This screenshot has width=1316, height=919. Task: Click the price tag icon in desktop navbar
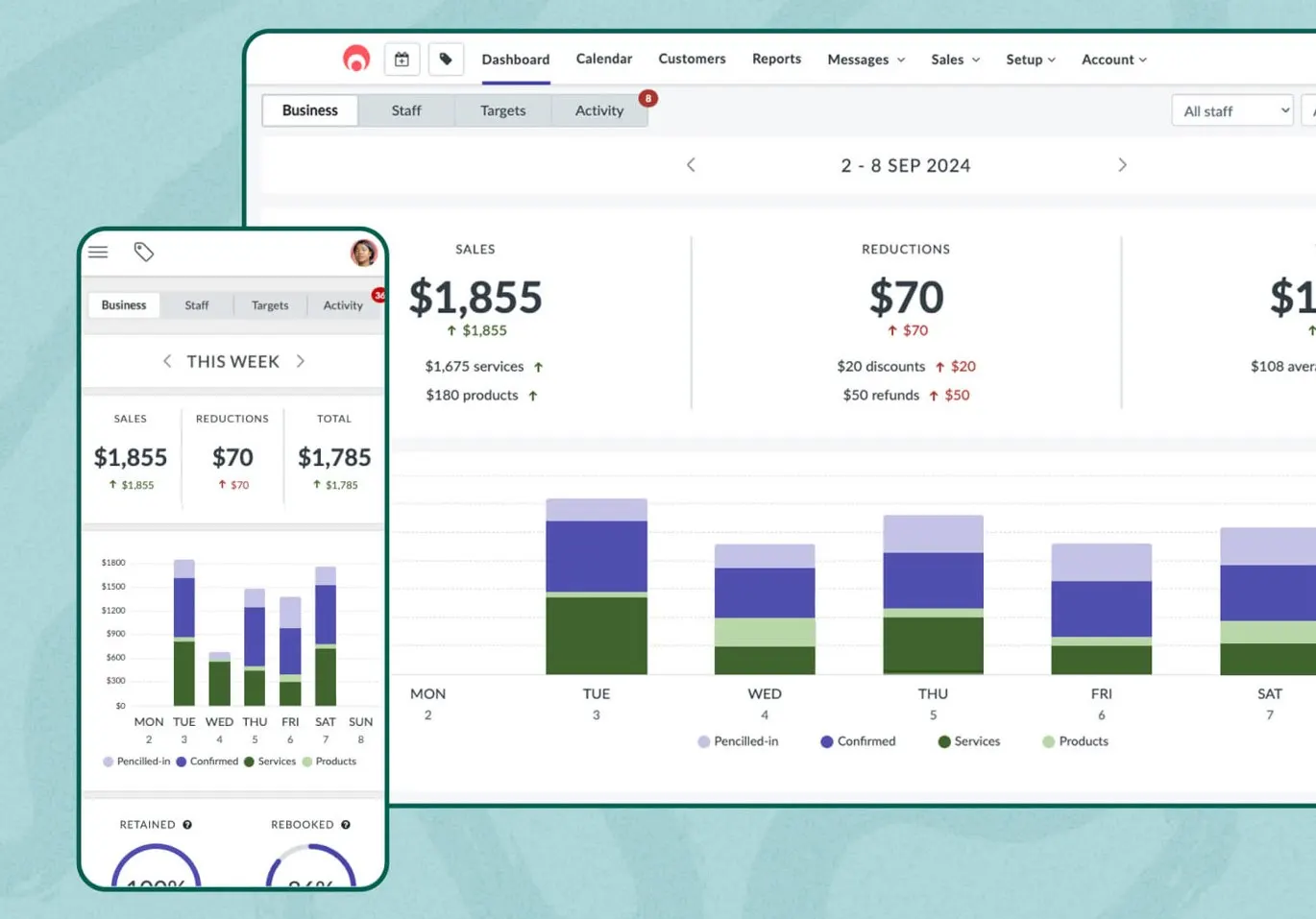(446, 60)
